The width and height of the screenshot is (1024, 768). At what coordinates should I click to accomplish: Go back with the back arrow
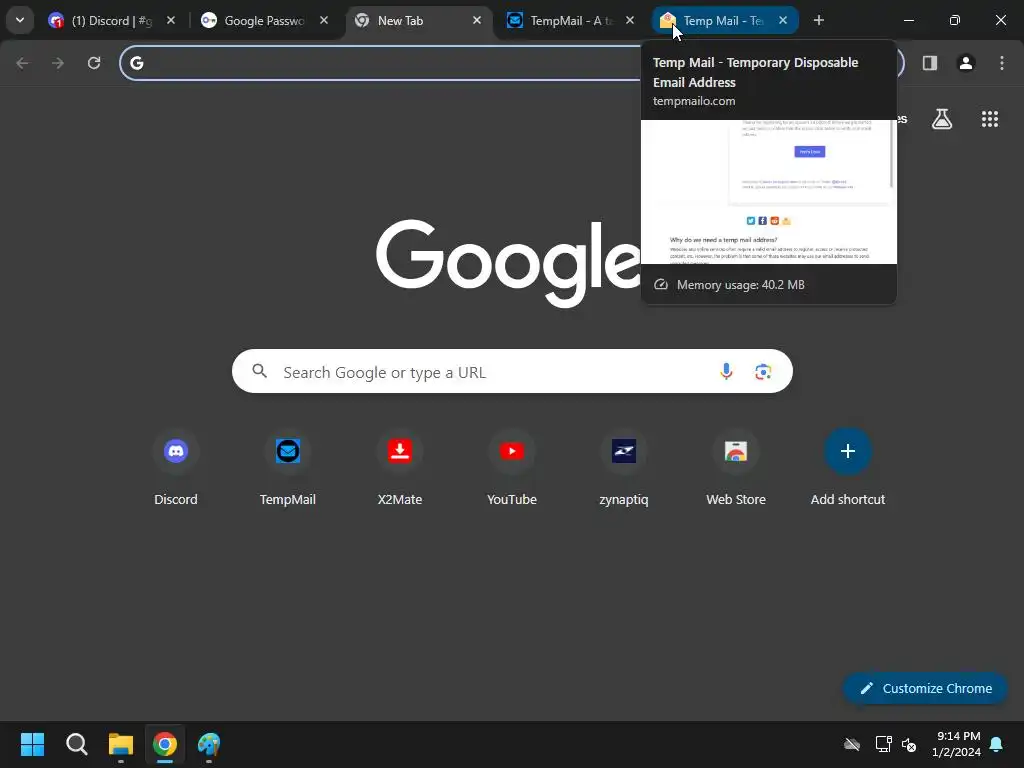23,63
